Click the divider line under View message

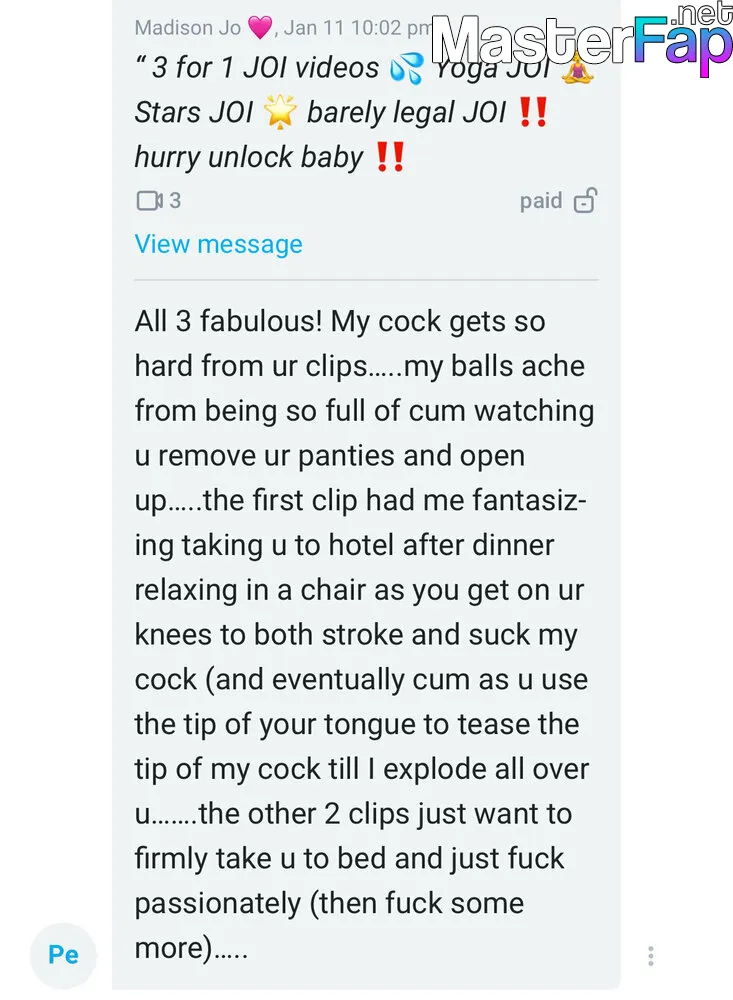[366, 279]
